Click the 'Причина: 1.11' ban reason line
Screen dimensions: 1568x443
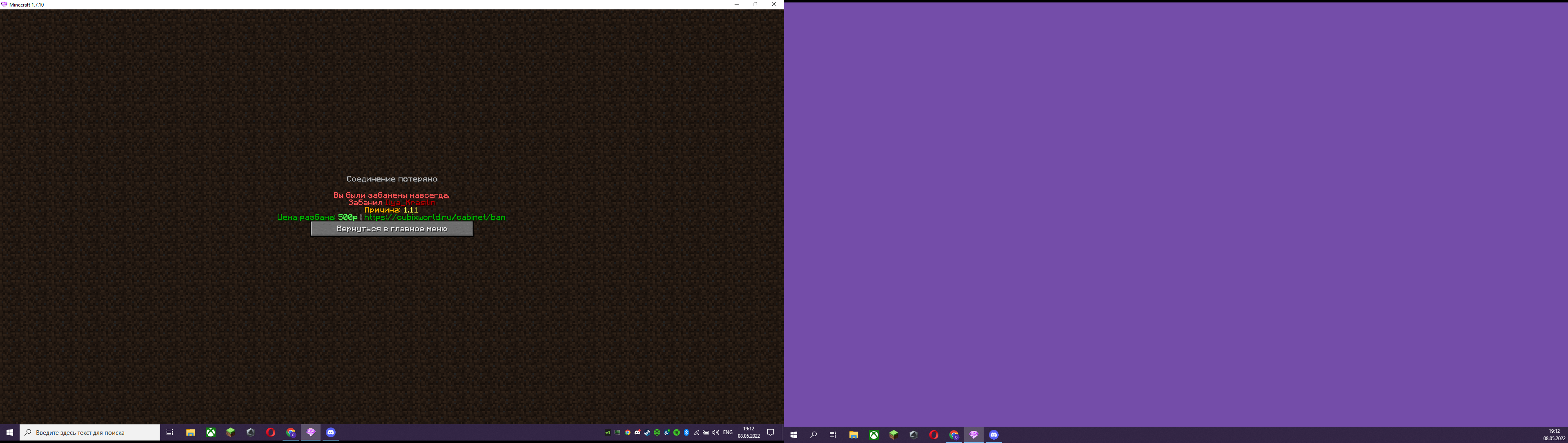392,210
